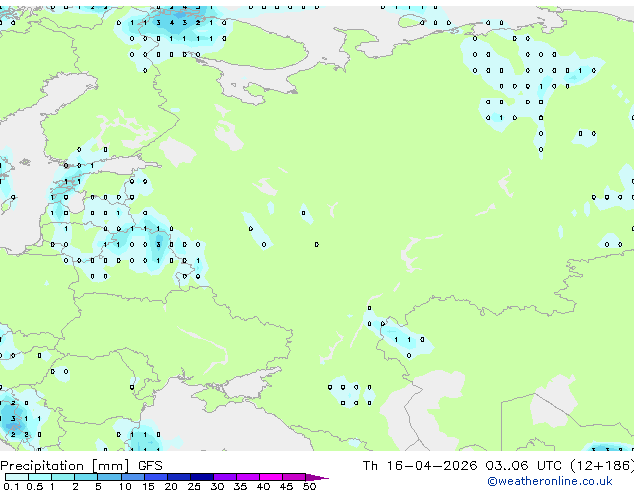Click the 45–50 mm legend color swatch

point(294,477)
